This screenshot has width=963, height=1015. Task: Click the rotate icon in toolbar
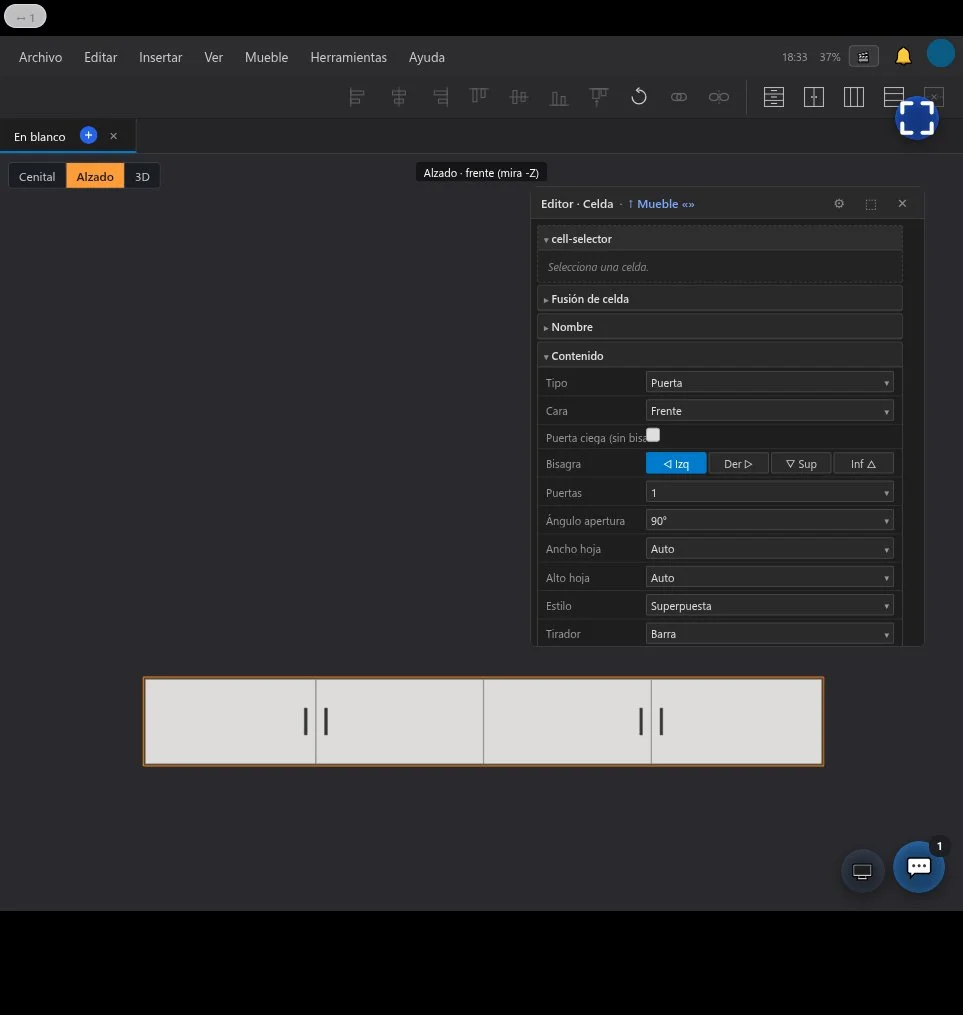639,97
